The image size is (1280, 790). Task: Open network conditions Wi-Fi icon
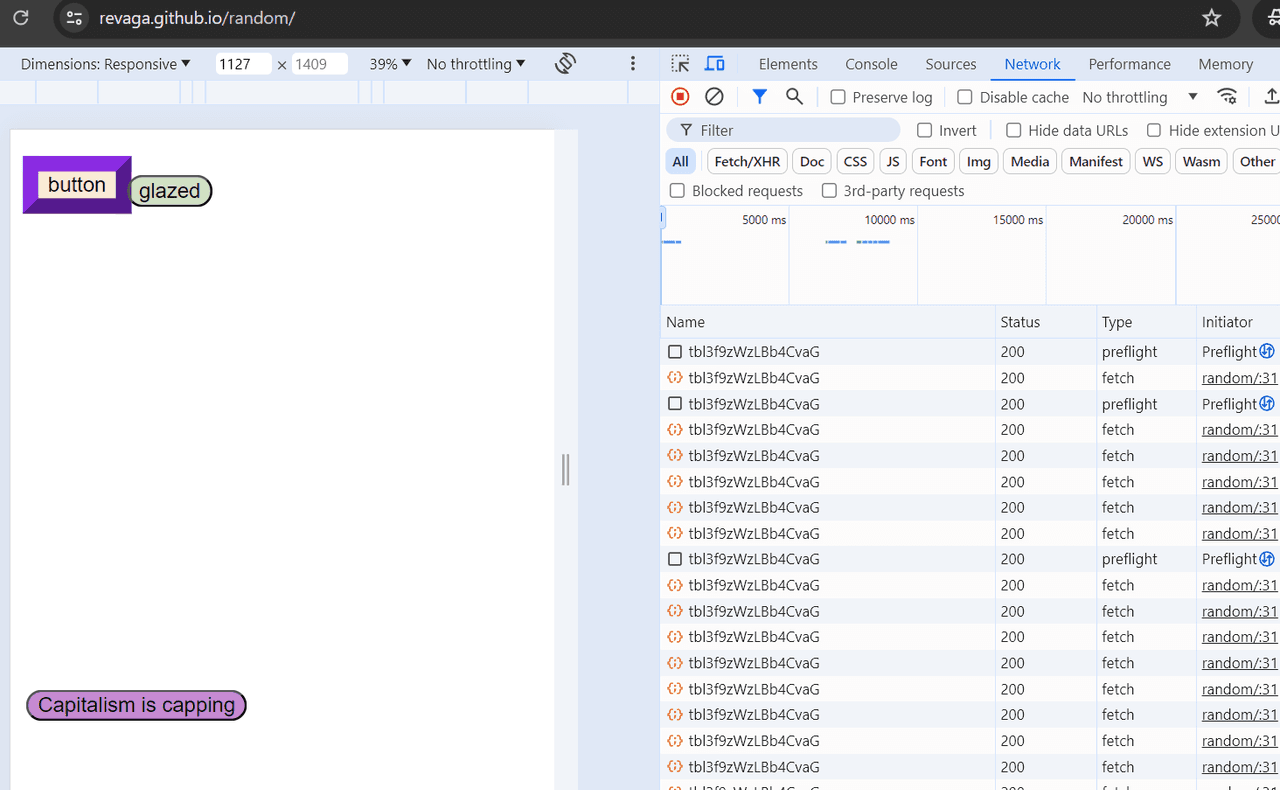click(1227, 97)
